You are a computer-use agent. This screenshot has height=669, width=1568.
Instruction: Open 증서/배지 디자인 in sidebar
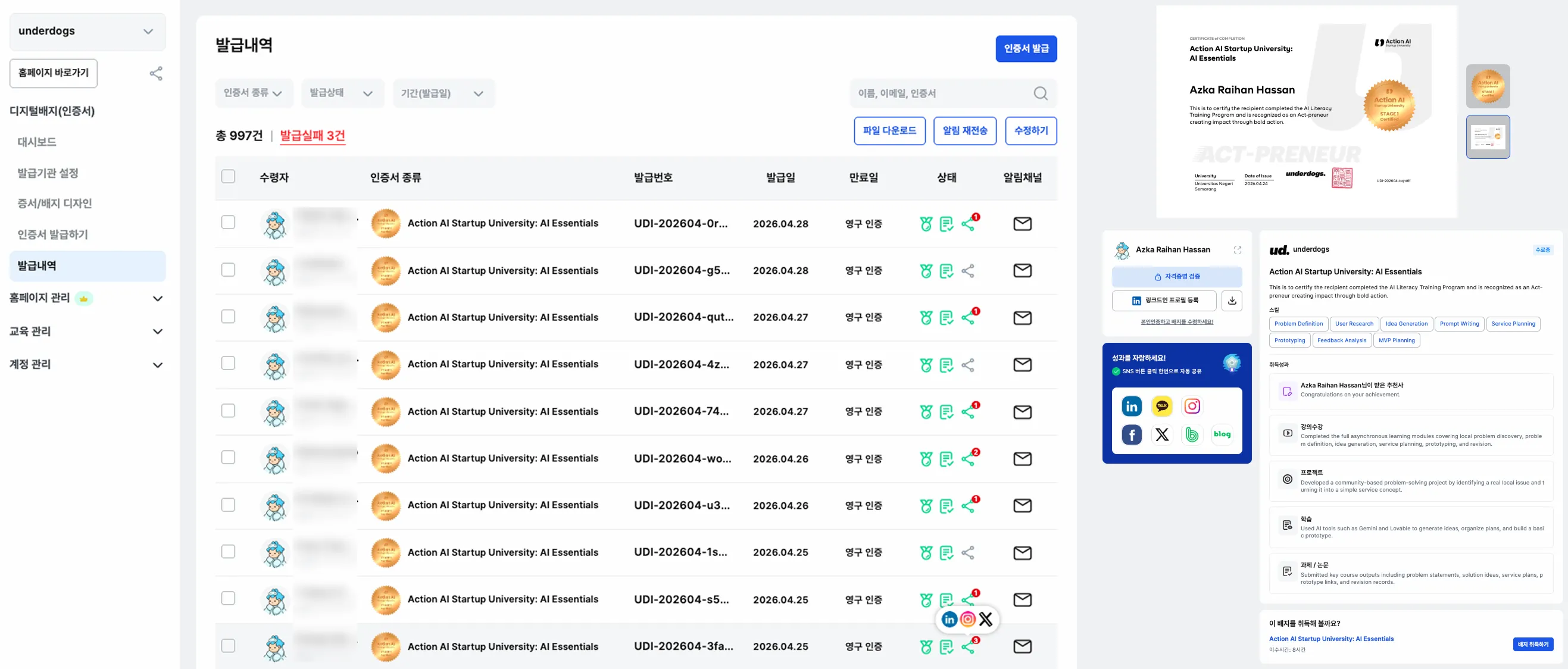pos(55,204)
